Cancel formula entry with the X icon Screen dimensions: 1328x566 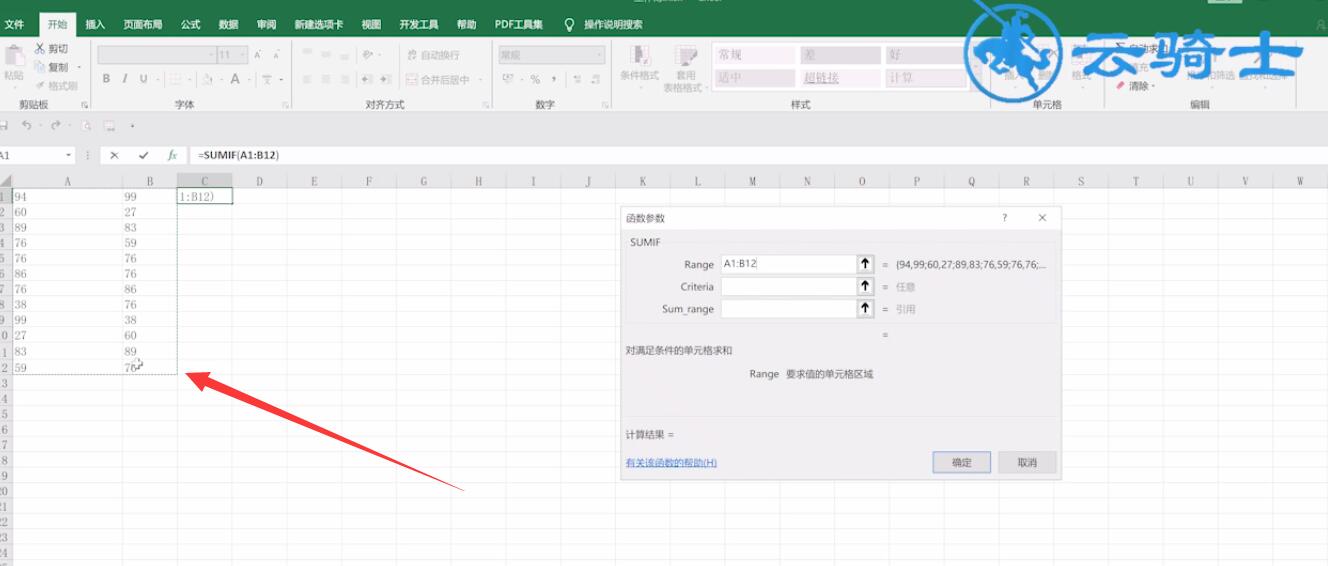115,155
